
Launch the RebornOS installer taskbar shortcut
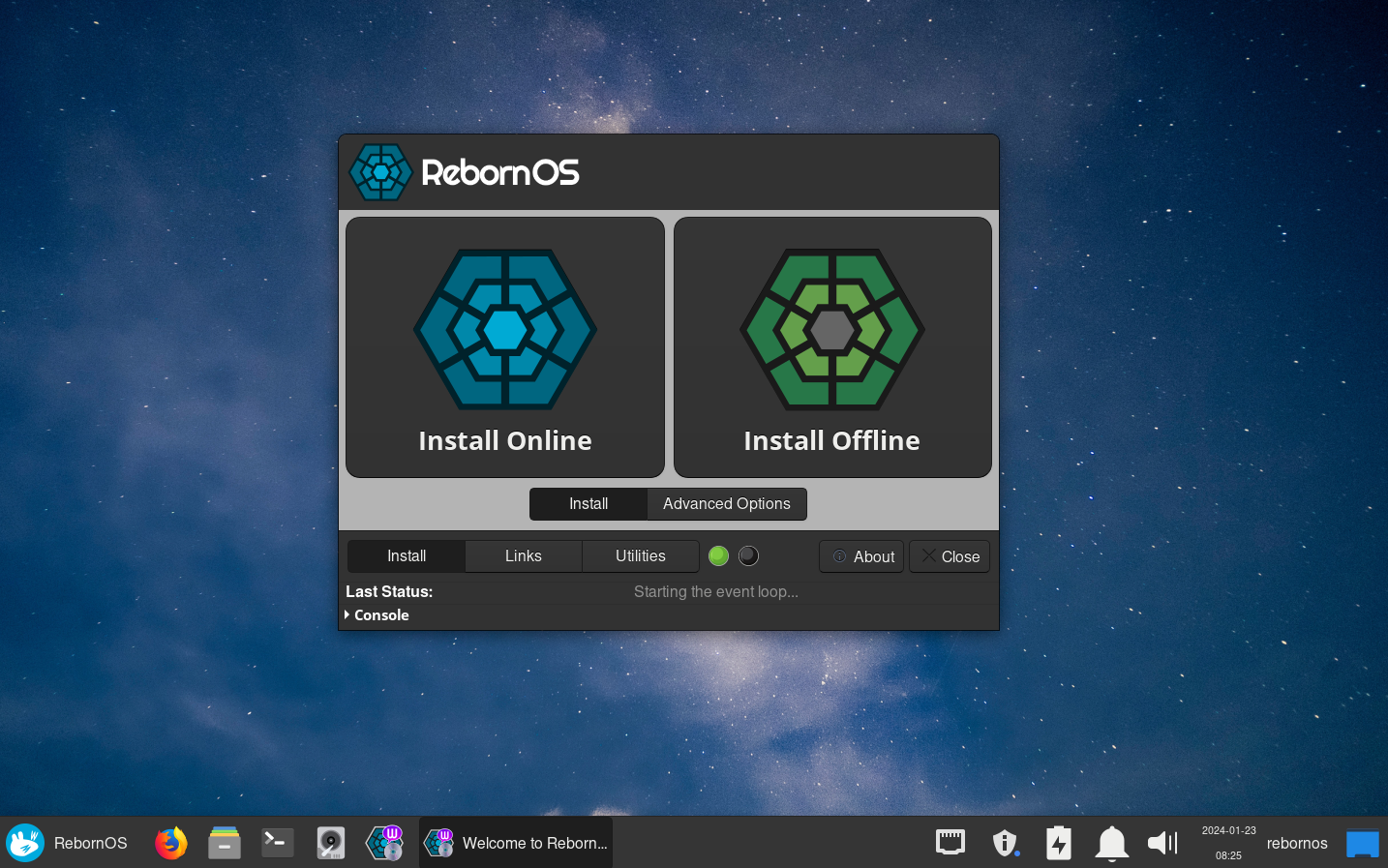click(384, 843)
